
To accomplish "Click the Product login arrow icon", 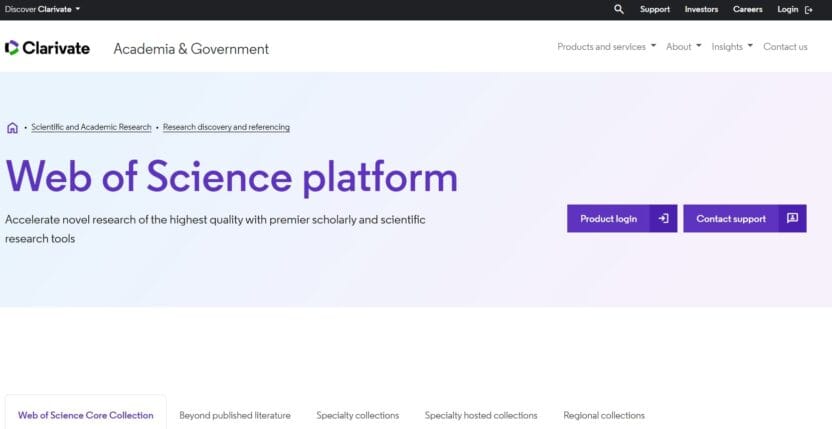I will coord(663,218).
